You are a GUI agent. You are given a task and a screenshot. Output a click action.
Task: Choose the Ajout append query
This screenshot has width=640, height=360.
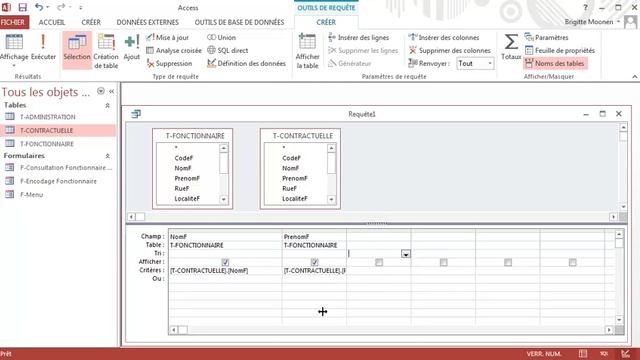click(131, 48)
